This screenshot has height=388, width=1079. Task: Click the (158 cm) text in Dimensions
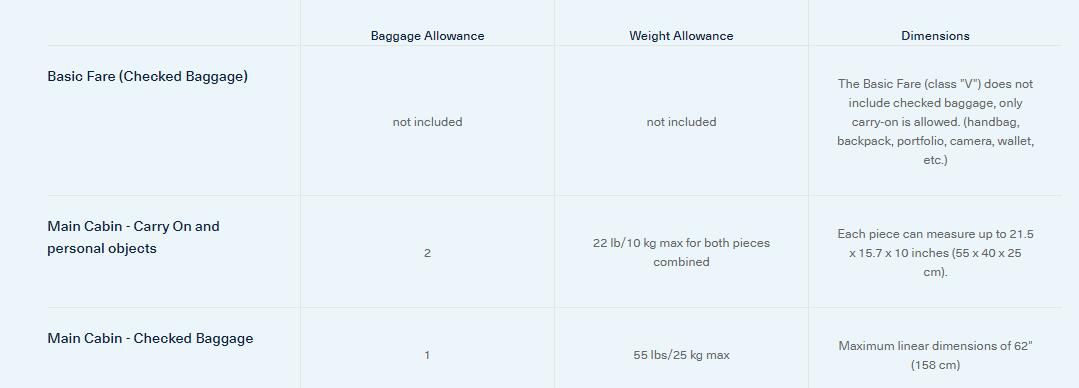coord(935,365)
